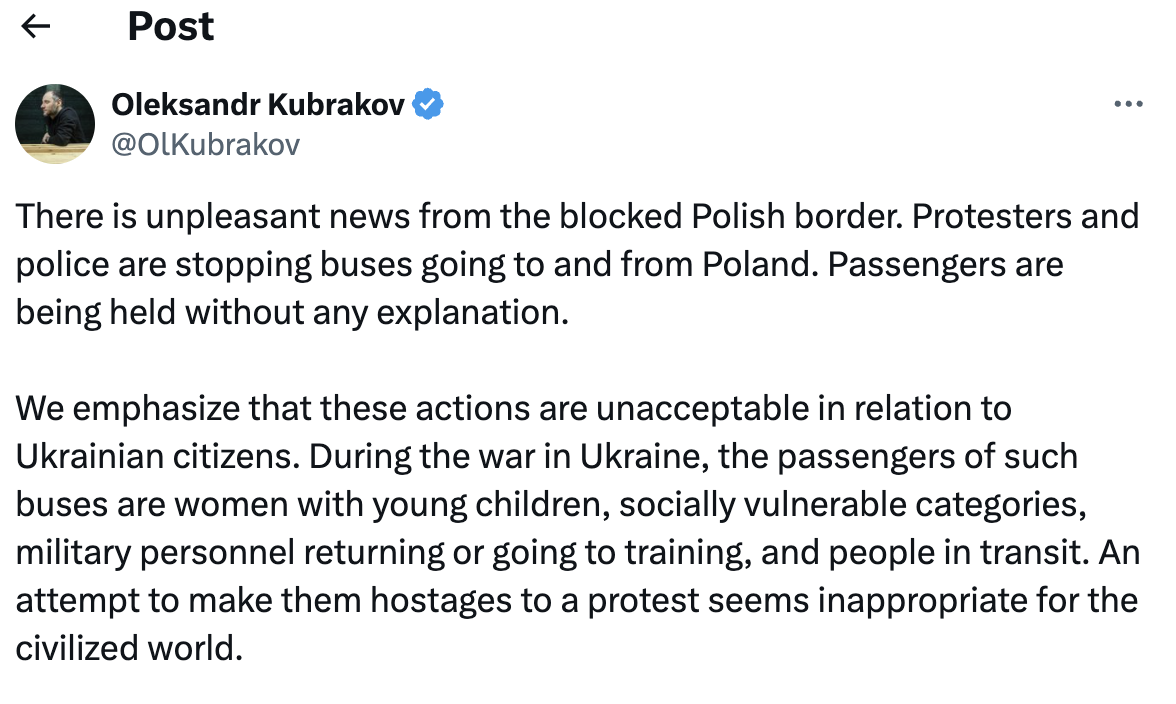The image size is (1176, 704).
Task: Open Oleksandr Kubrakov's profile picture
Action: [55, 124]
